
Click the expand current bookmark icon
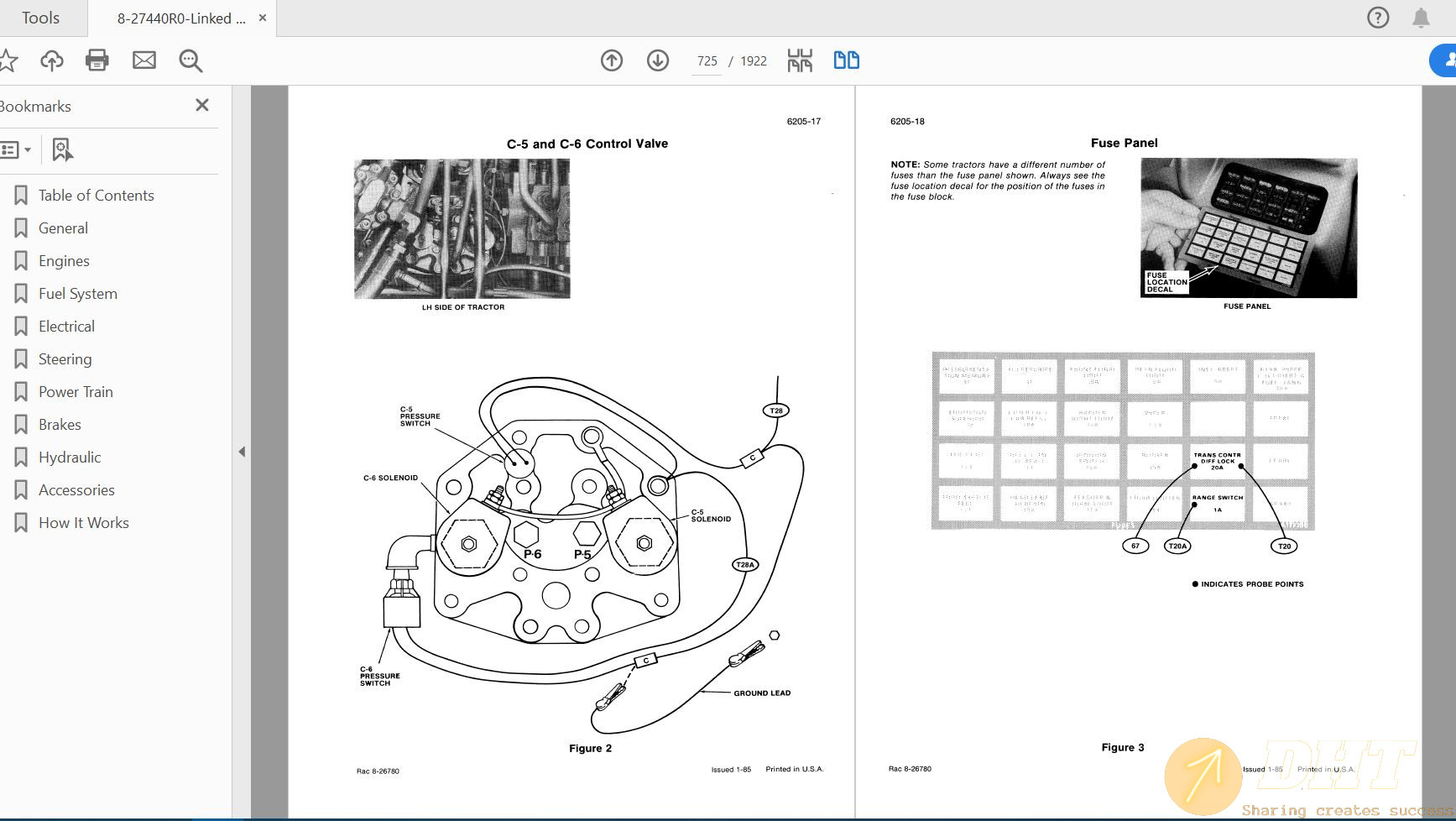[61, 149]
